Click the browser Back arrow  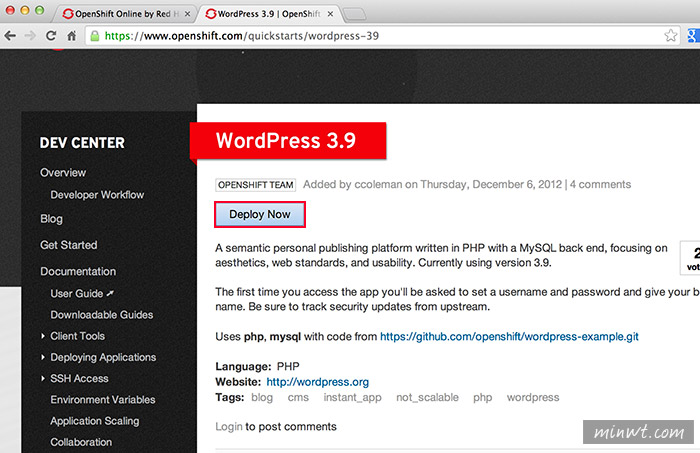pyautogui.click(x=10, y=36)
